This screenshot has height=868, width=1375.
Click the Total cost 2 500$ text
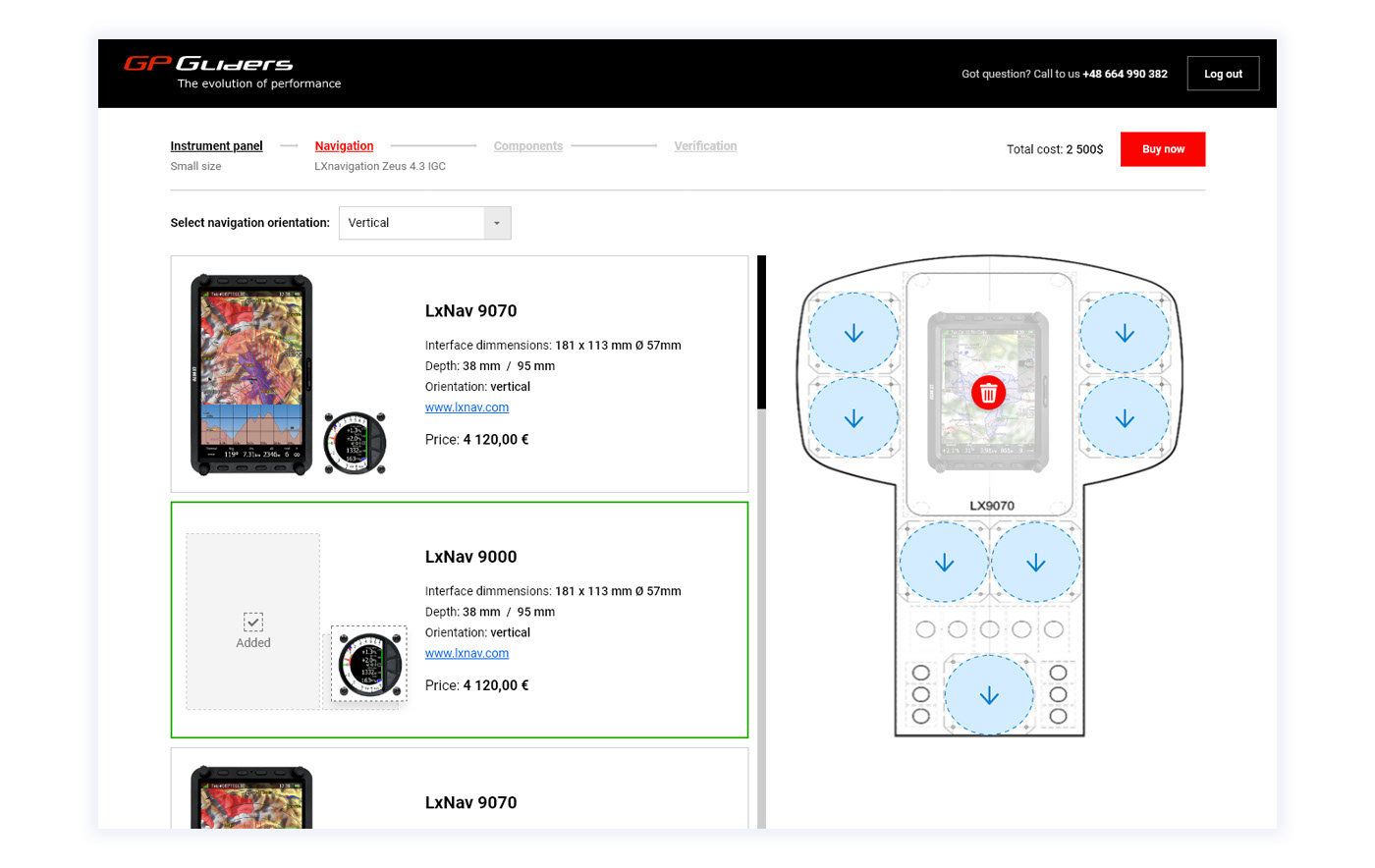click(1055, 149)
